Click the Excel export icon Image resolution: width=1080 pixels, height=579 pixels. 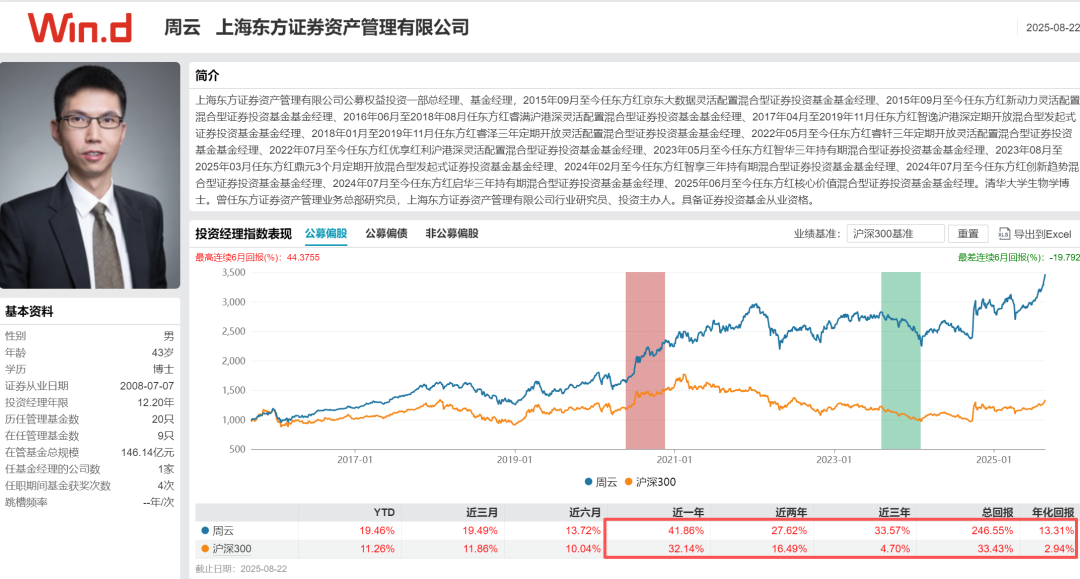click(1004, 234)
